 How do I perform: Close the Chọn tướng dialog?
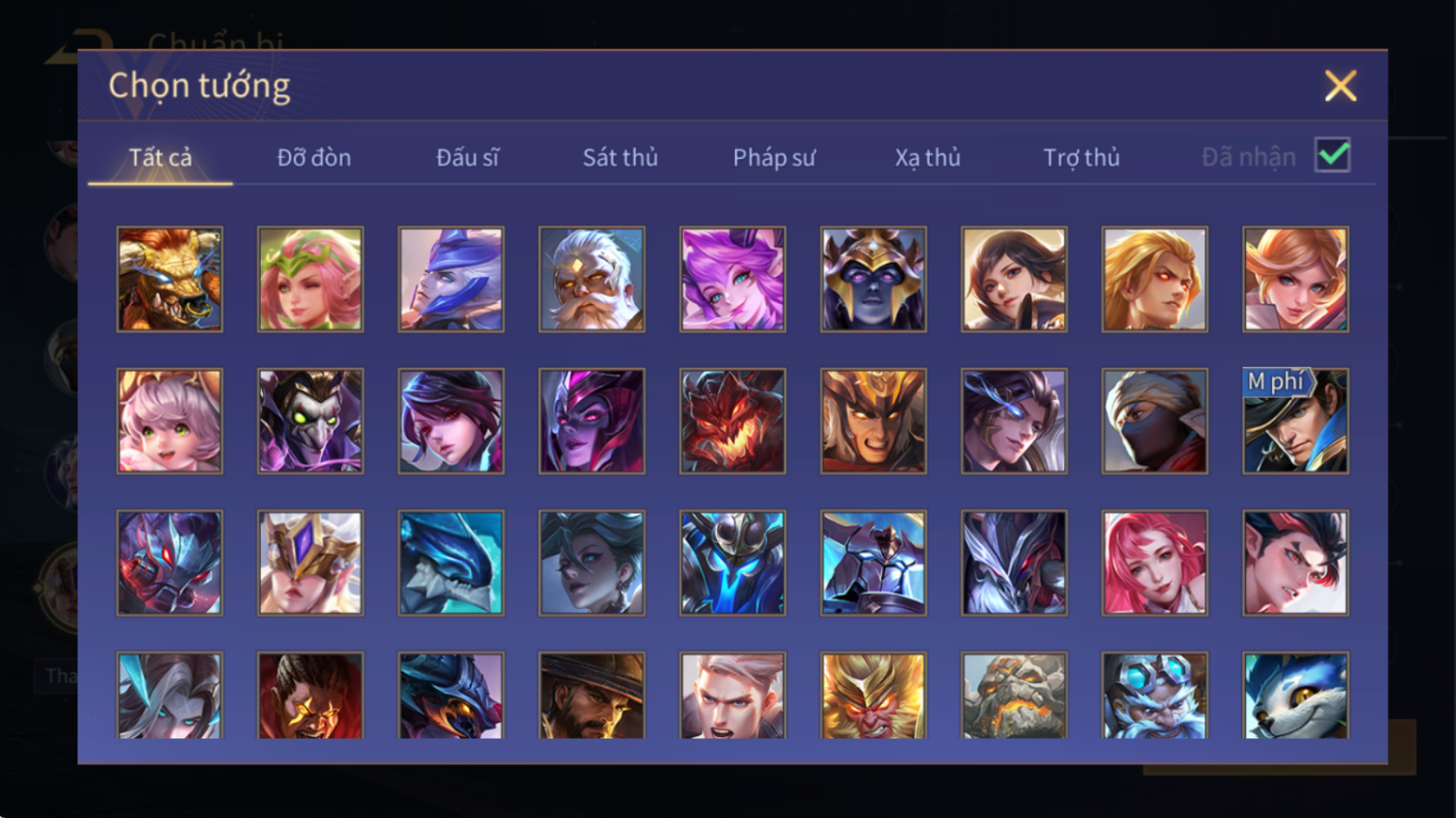tap(1340, 86)
